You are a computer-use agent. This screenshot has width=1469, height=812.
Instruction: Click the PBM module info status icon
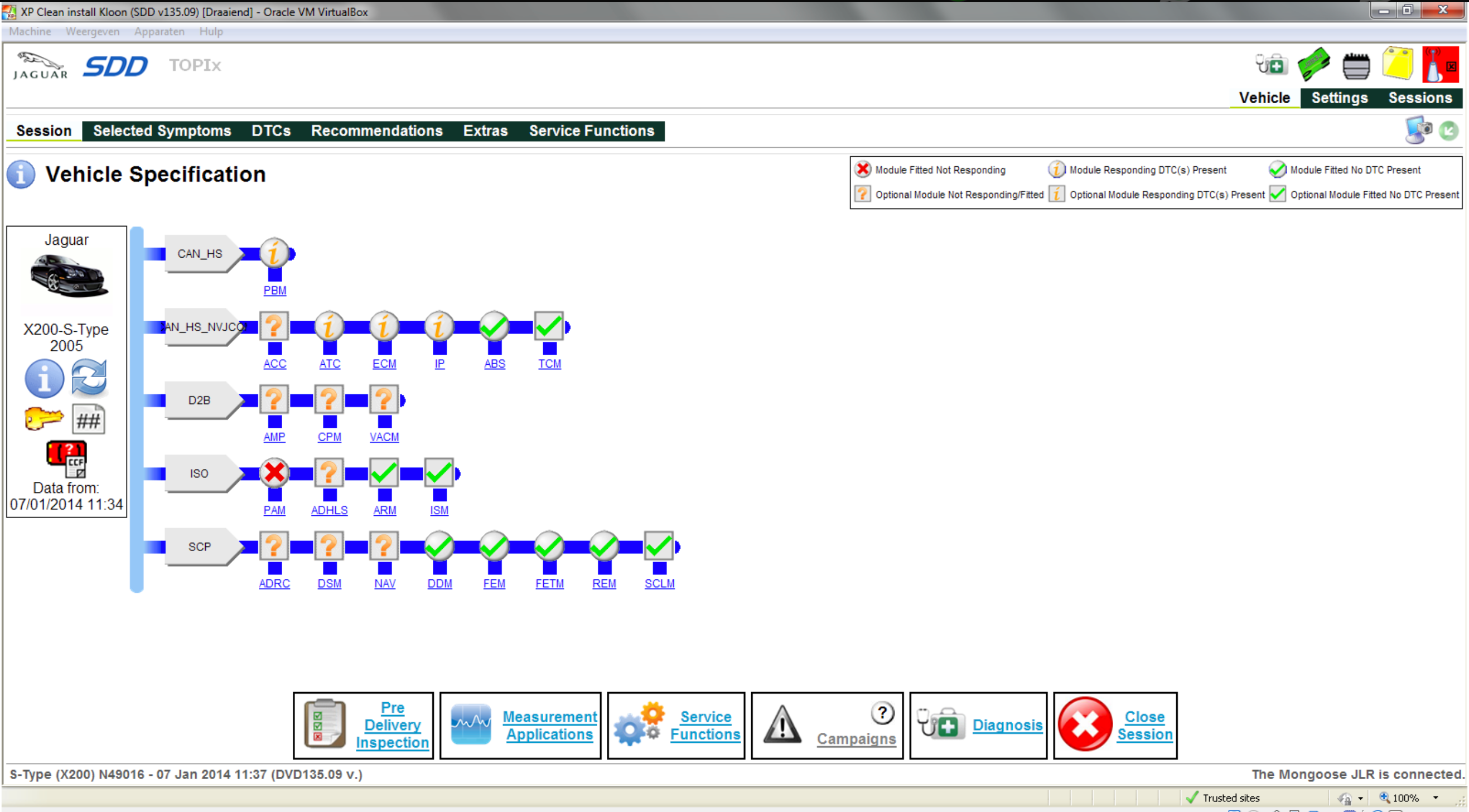pyautogui.click(x=274, y=253)
